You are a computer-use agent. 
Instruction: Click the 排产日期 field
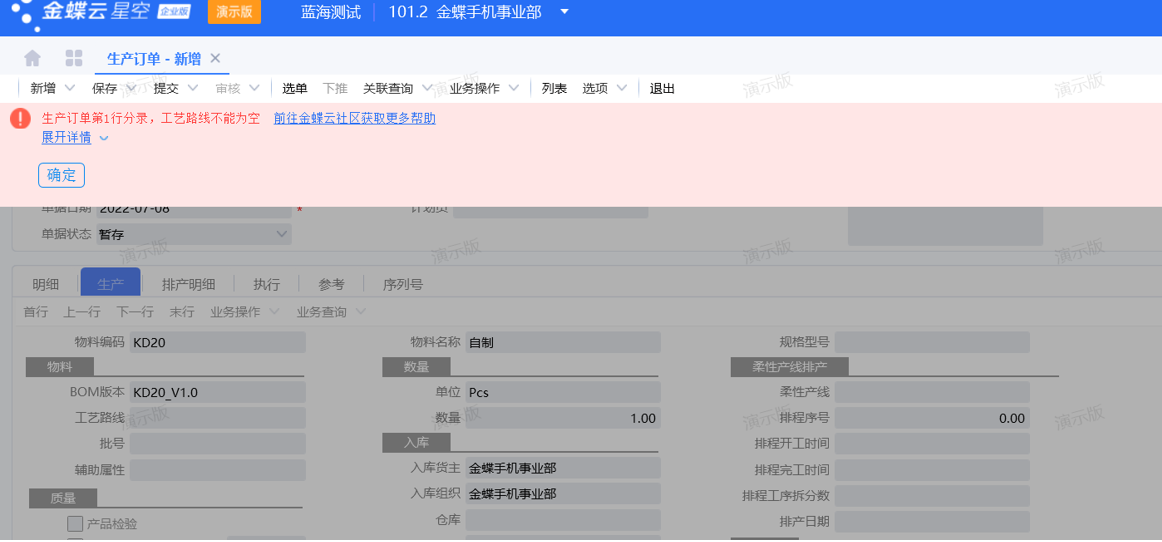932,521
